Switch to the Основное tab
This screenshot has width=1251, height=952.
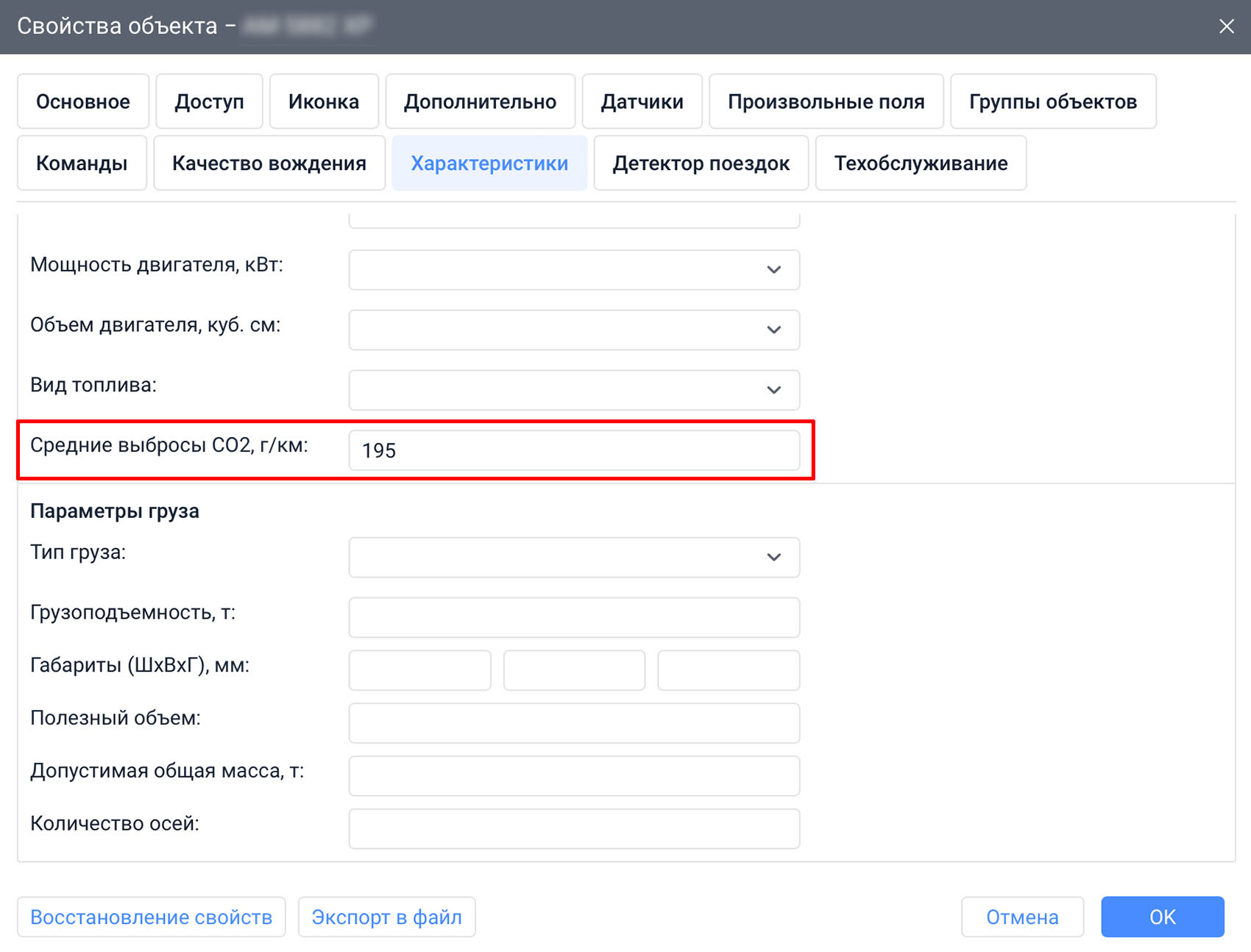[x=83, y=102]
